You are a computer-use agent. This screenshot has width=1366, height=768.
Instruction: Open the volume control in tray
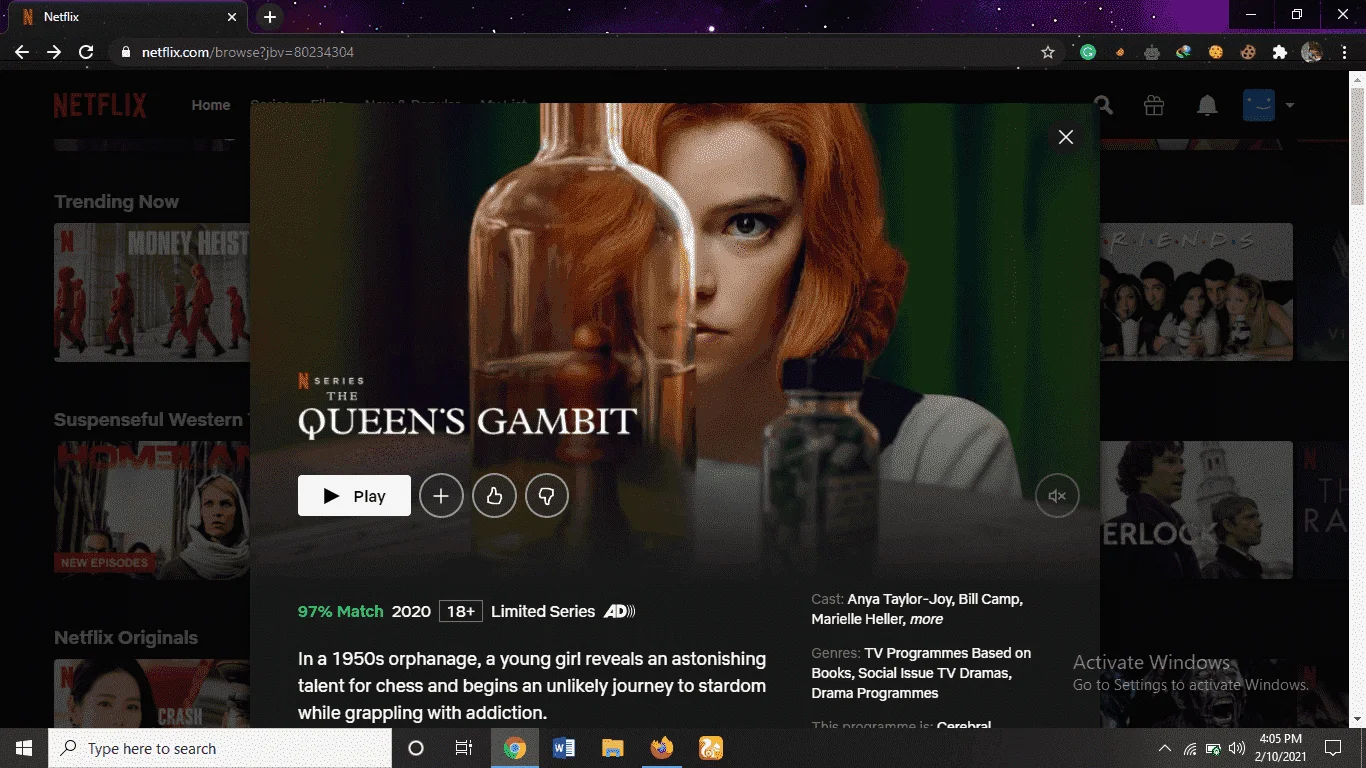1237,748
